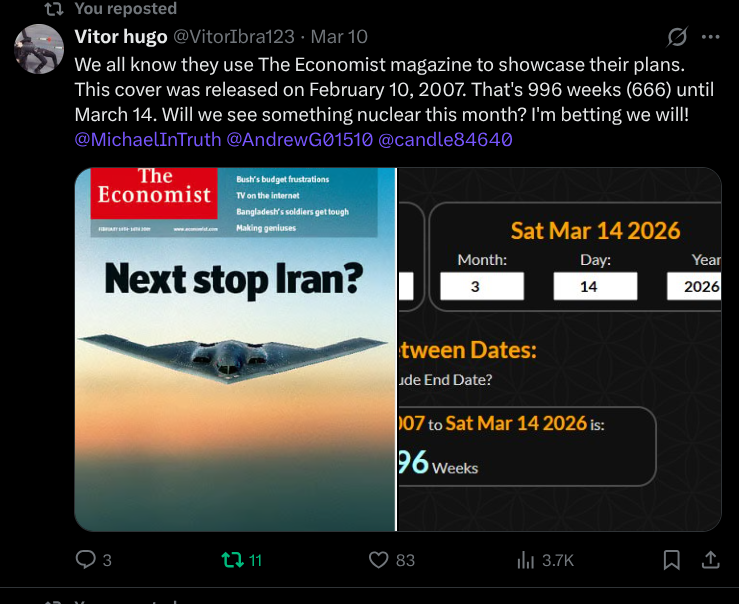Viewport: 739px width, 604px height.
Task: Bookmark this post
Action: pos(672,560)
